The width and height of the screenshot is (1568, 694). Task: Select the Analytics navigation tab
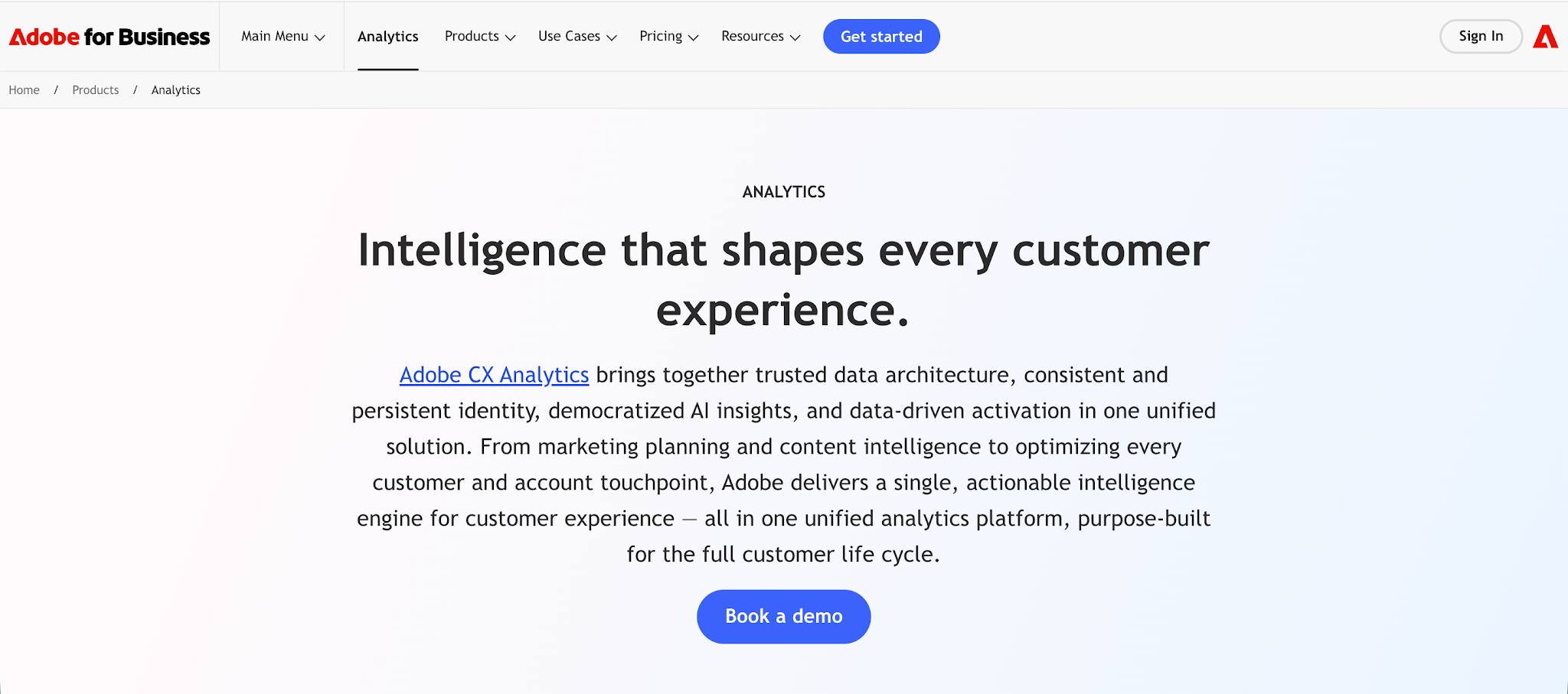[387, 36]
